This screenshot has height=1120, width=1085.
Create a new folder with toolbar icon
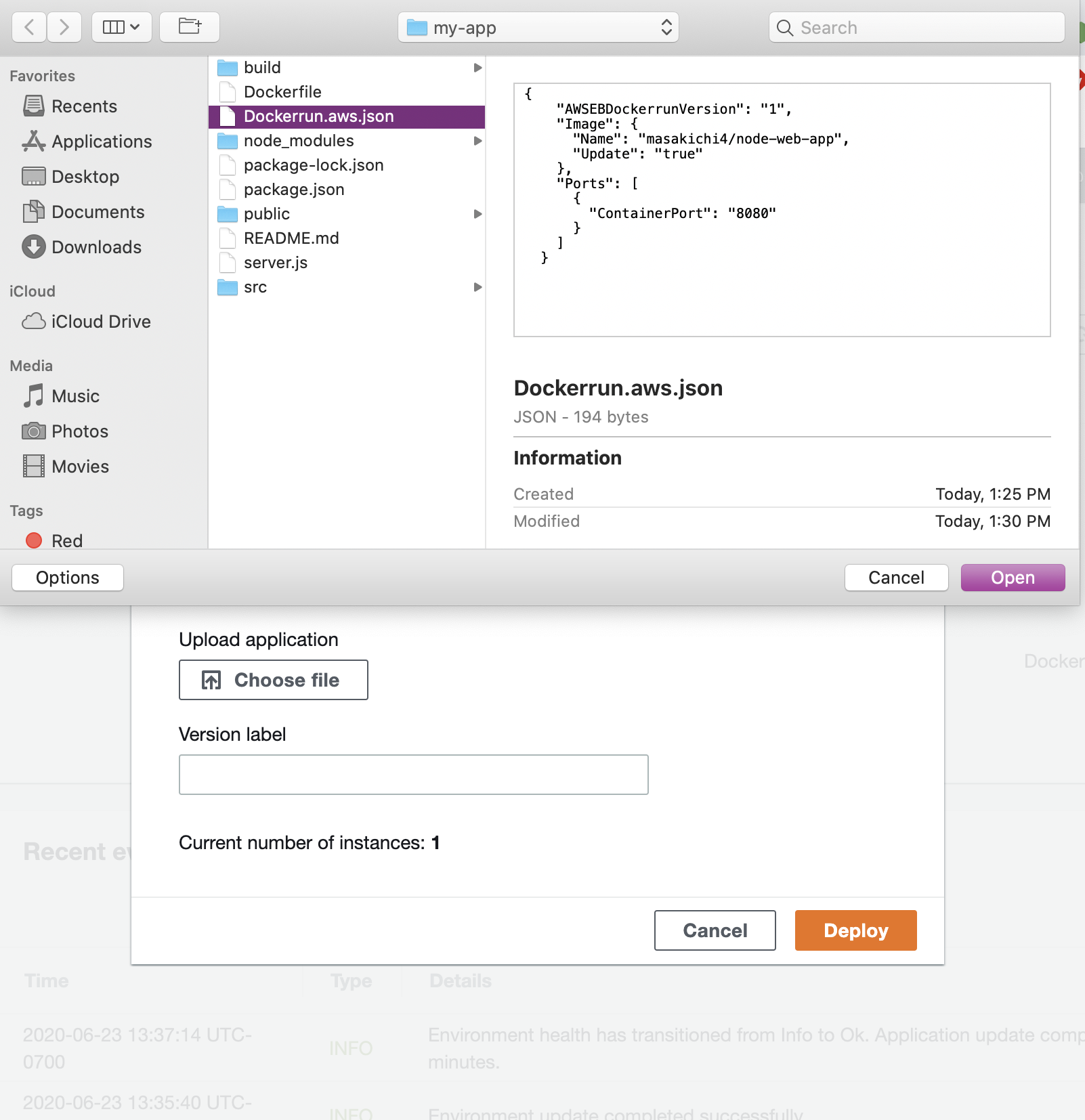pyautogui.click(x=190, y=27)
